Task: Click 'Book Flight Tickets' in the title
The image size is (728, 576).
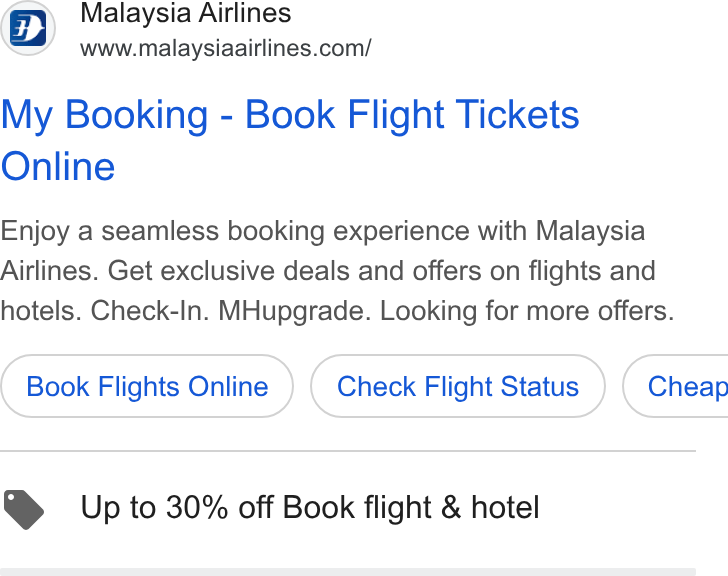Action: [412, 115]
